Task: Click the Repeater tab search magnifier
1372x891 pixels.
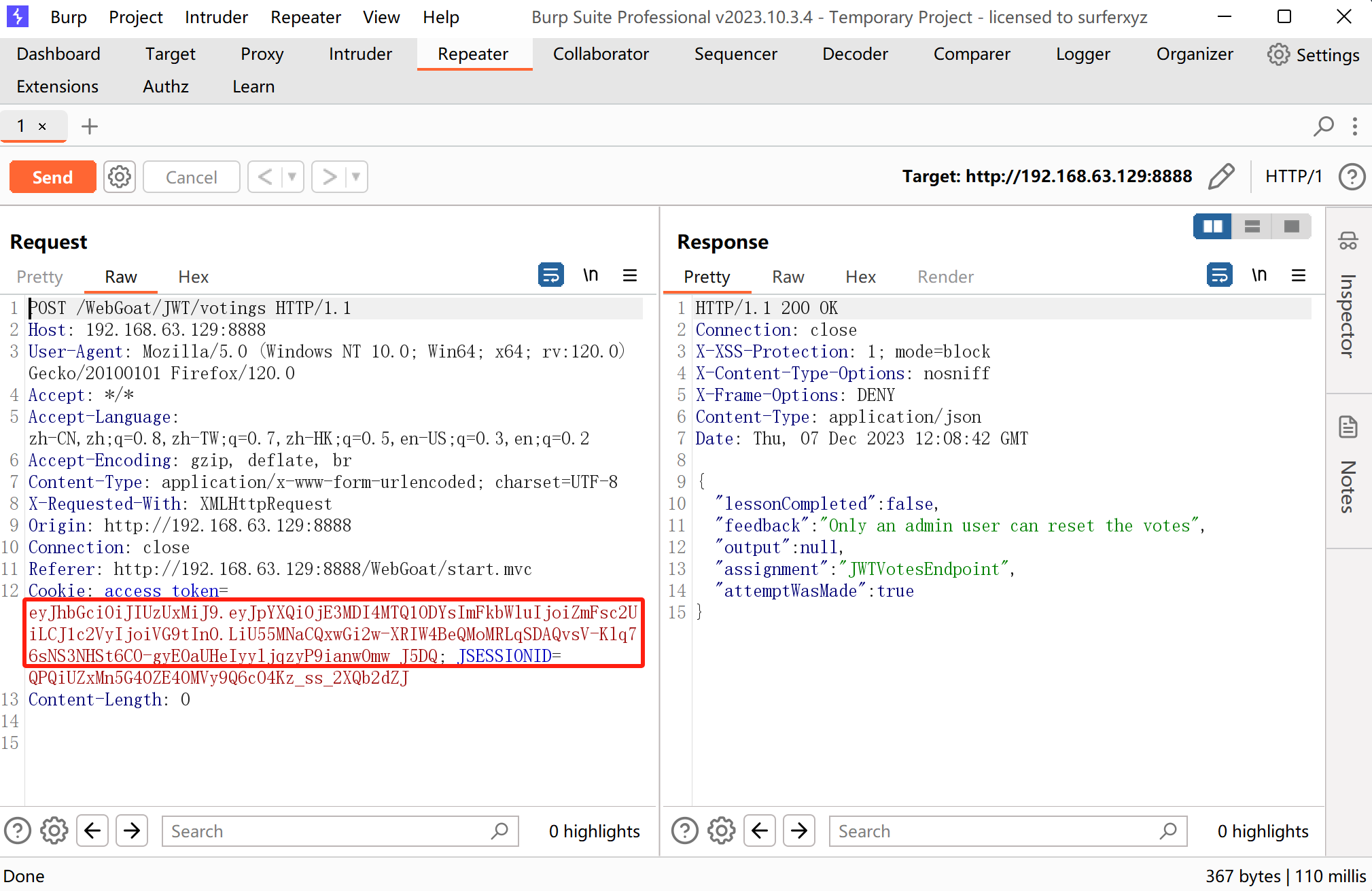Action: [x=1323, y=126]
